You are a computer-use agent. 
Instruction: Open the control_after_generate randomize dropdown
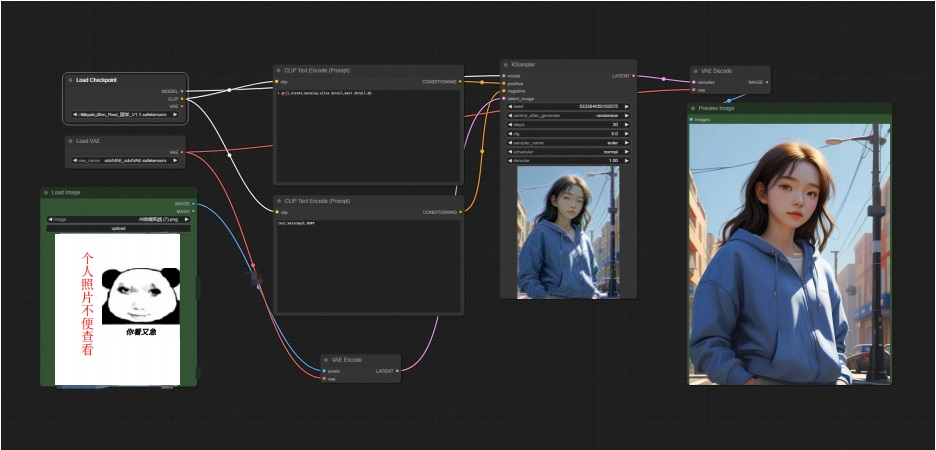568,115
